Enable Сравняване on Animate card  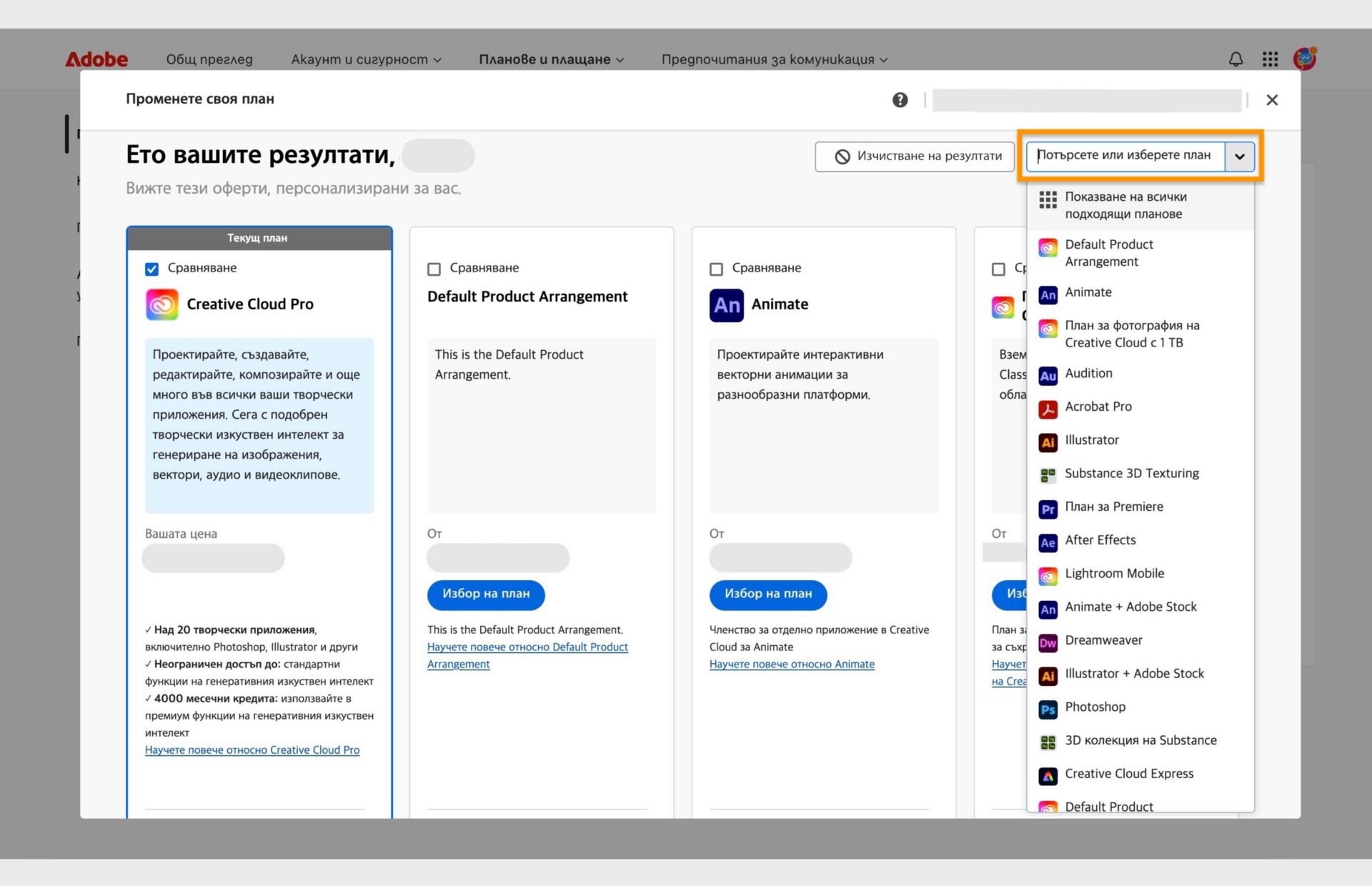tap(715, 269)
